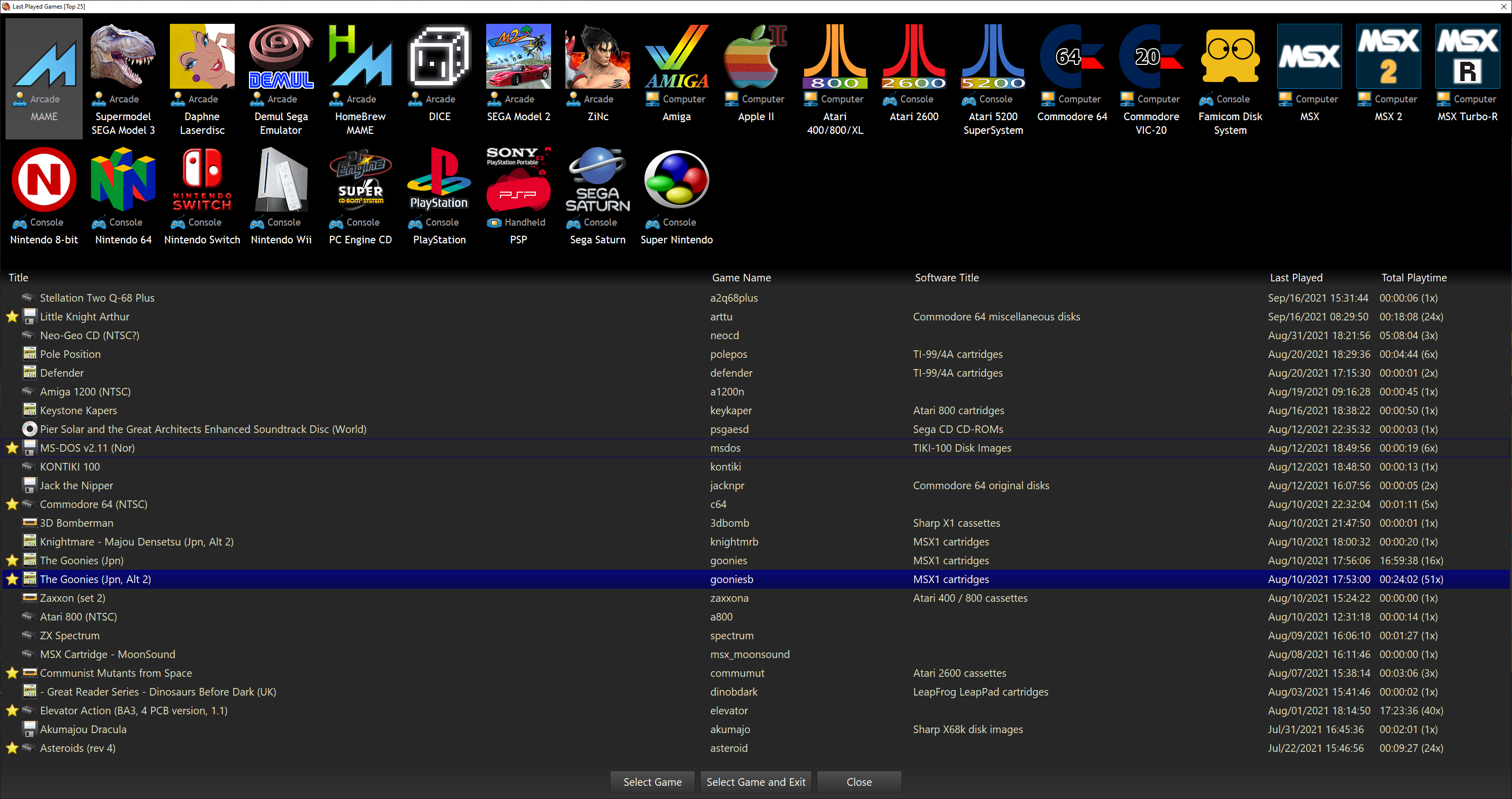Select the Super Nintendo console icon
Image resolution: width=1512 pixels, height=799 pixels.
pyautogui.click(x=677, y=179)
